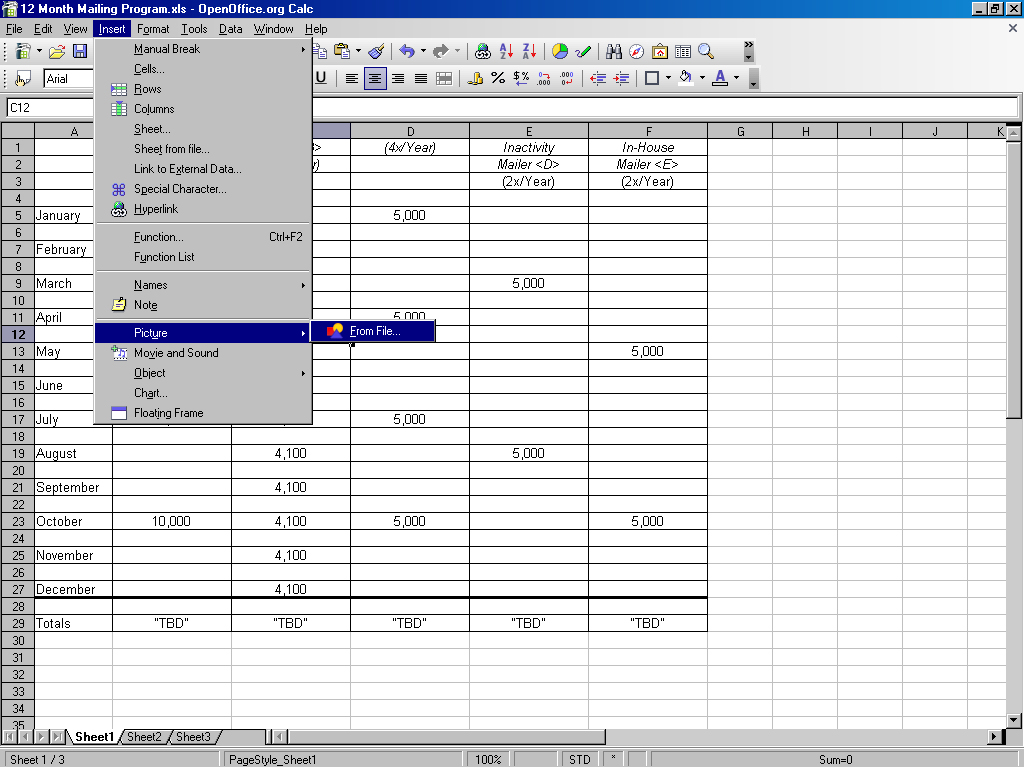
Task: Click the Name Box showing C12
Action: 48,107
